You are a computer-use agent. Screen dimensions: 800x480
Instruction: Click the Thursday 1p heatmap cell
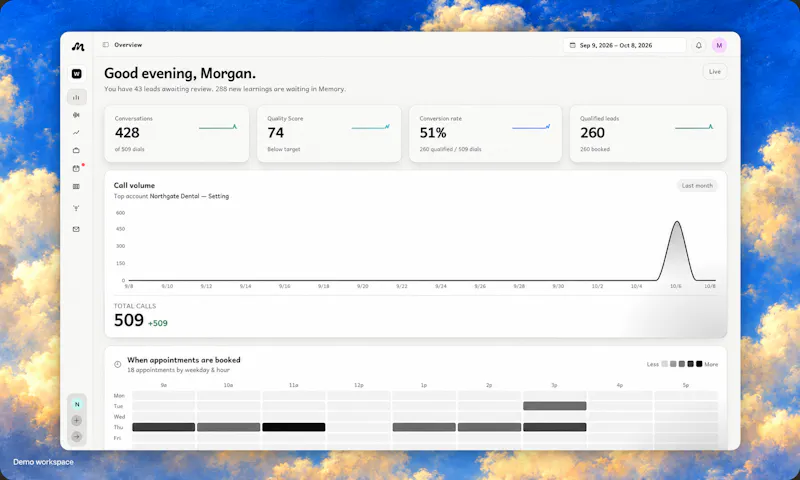[x=424, y=427]
